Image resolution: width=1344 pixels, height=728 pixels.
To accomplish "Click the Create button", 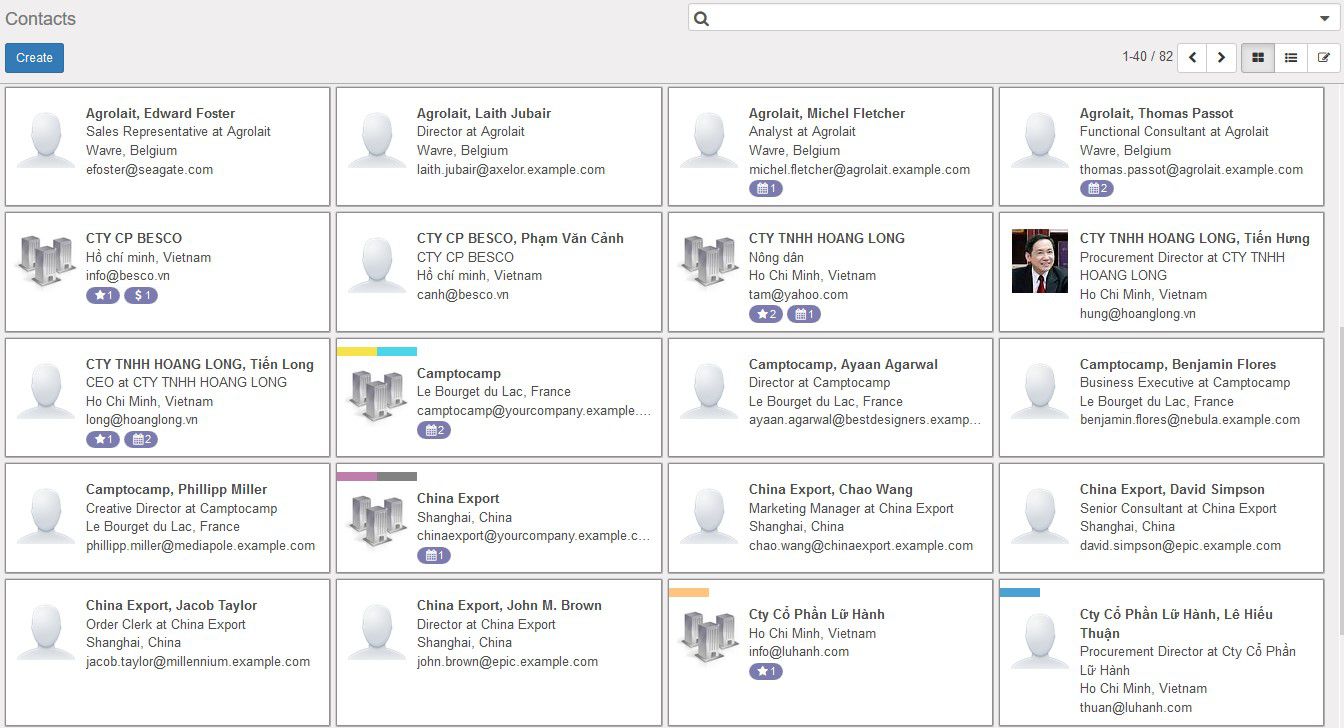I will (34, 58).
